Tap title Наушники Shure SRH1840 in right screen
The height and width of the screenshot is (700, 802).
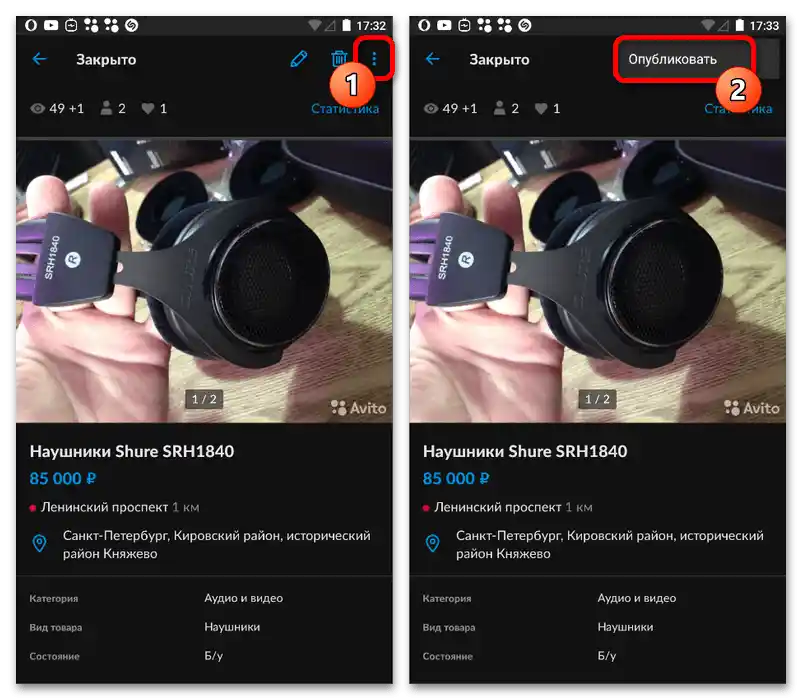pyautogui.click(x=525, y=451)
